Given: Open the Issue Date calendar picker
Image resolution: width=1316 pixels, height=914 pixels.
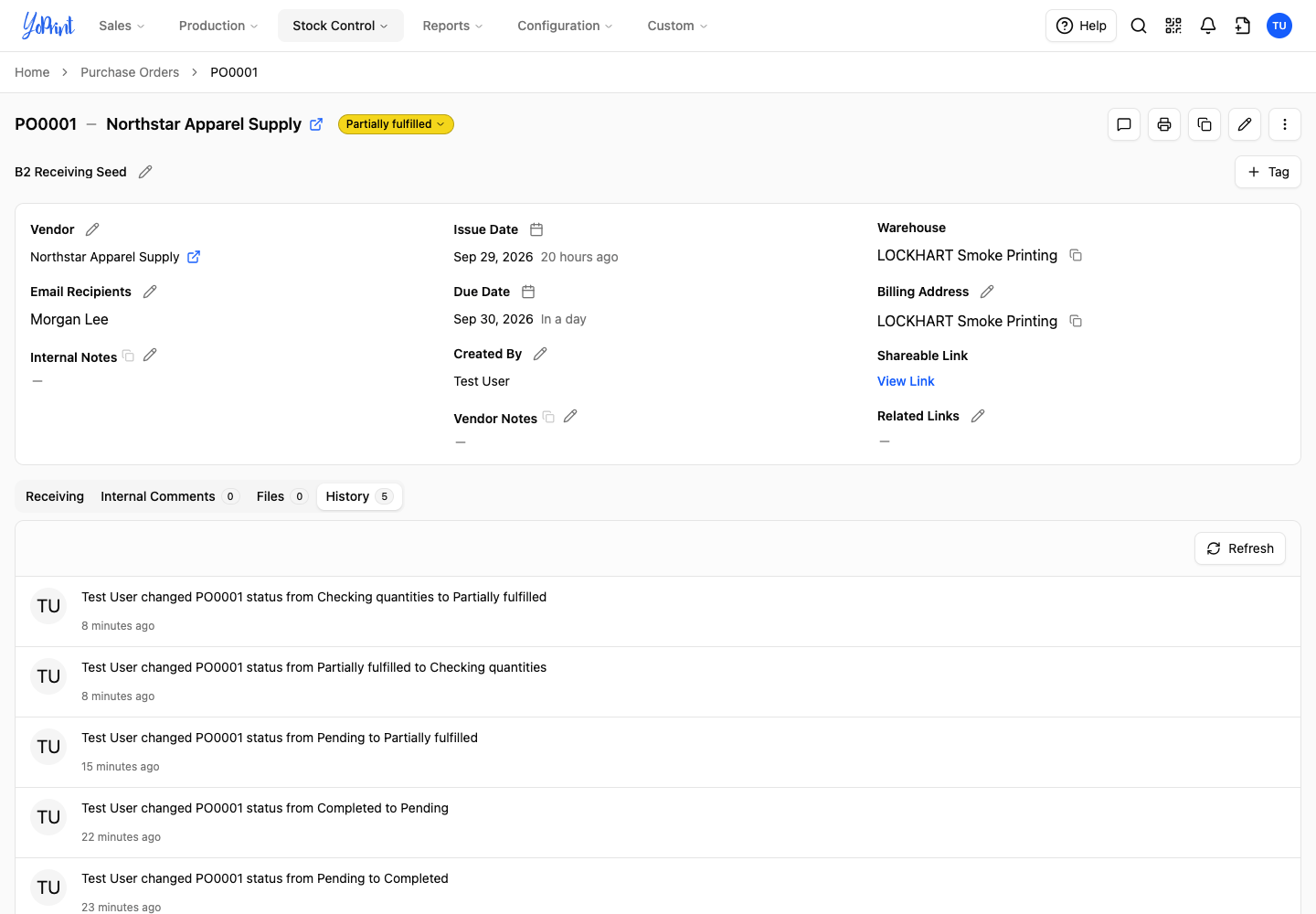Looking at the screenshot, I should point(536,229).
